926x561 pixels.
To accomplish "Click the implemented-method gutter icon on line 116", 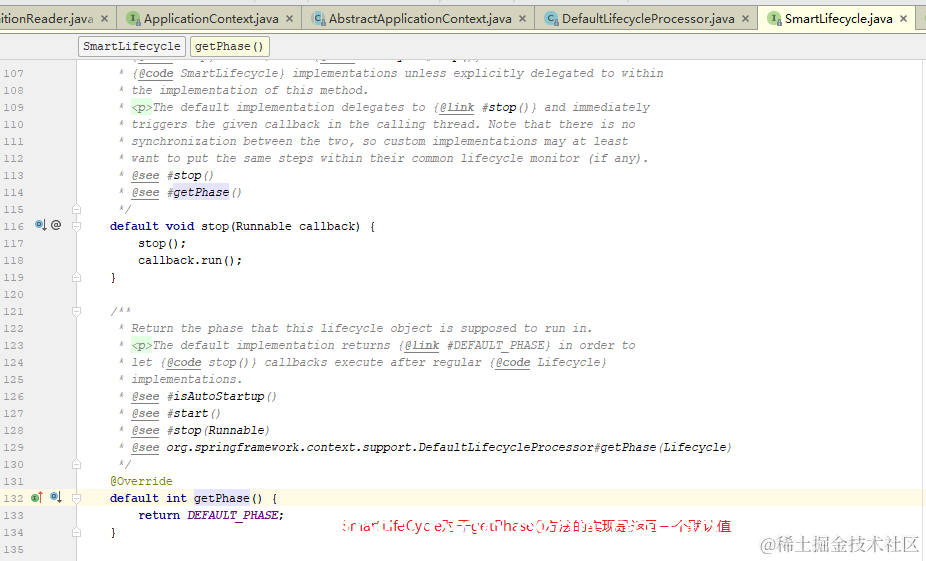I will [x=41, y=225].
